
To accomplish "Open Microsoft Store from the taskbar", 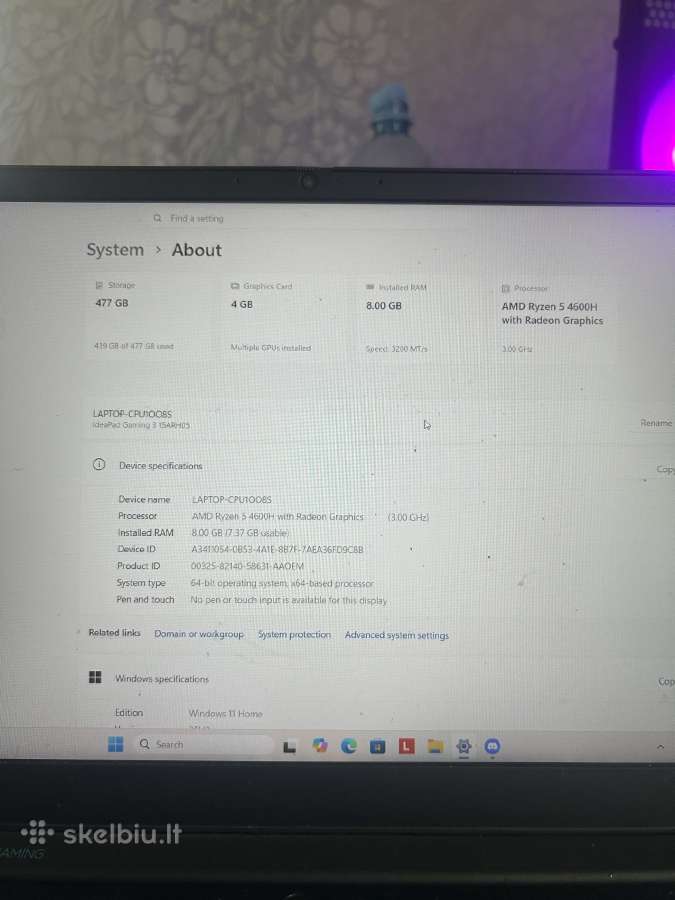I will [x=377, y=746].
